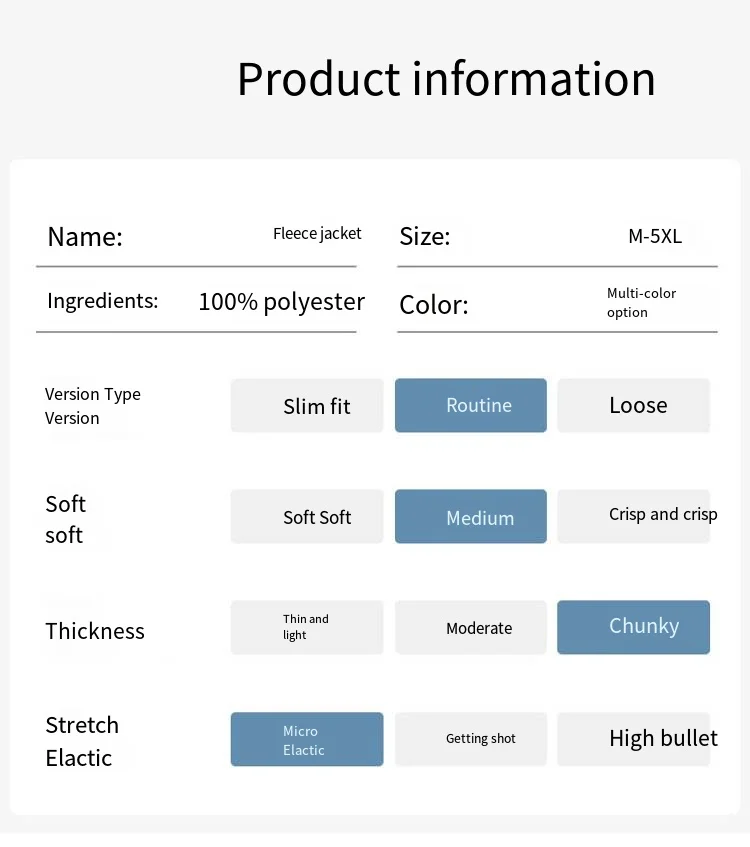
Task: Select the Micro Elactic stretch option
Action: (x=307, y=740)
